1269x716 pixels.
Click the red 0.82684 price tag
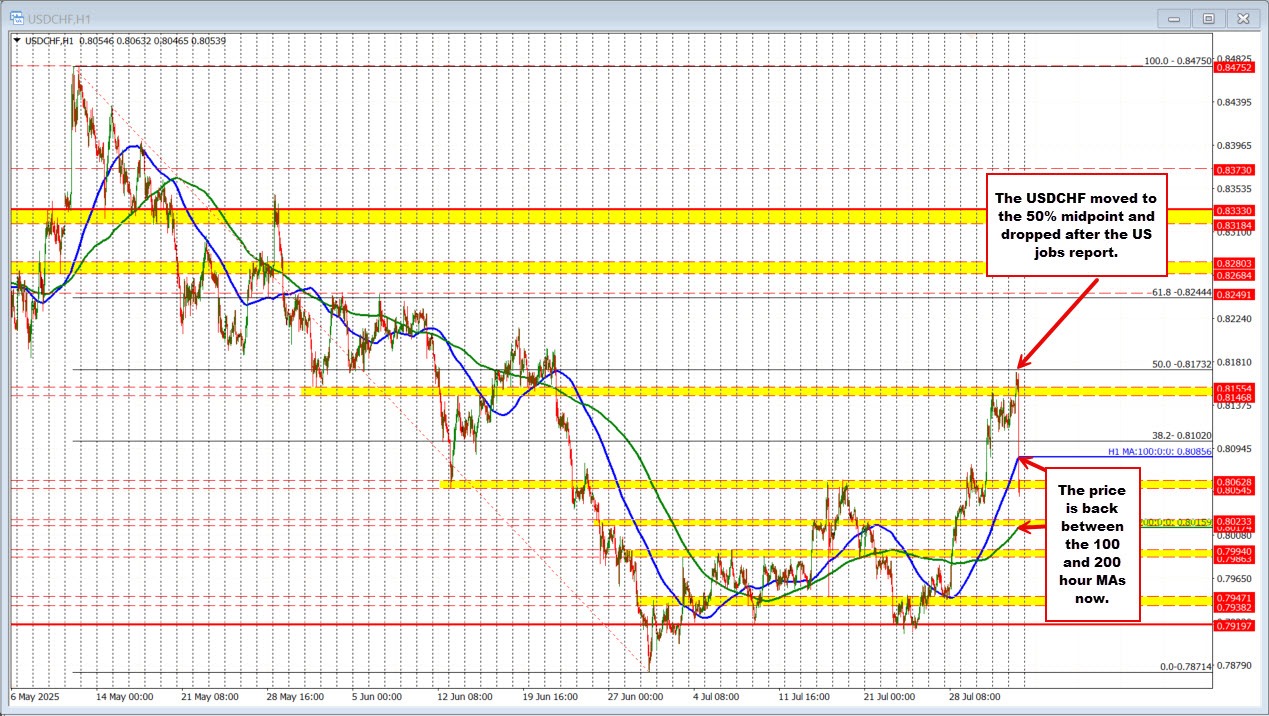point(1235,276)
